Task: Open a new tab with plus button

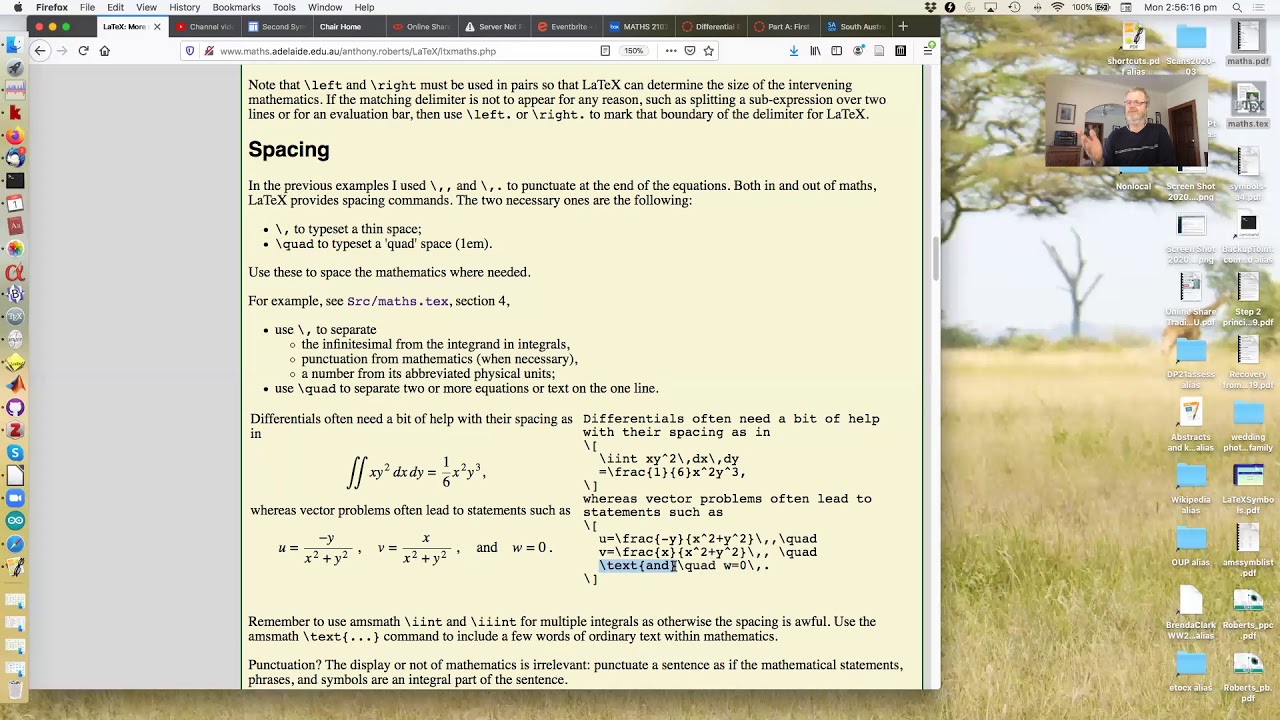Action: pos(903,27)
